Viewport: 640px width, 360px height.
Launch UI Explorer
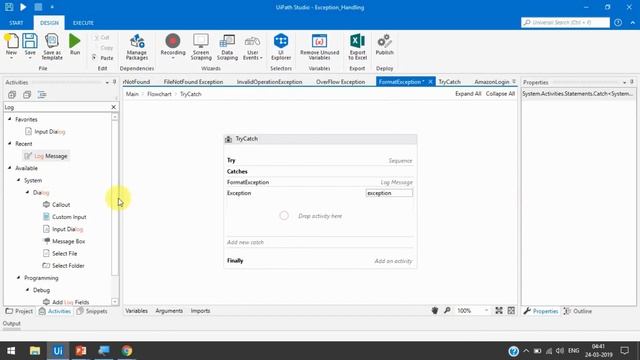pos(281,47)
